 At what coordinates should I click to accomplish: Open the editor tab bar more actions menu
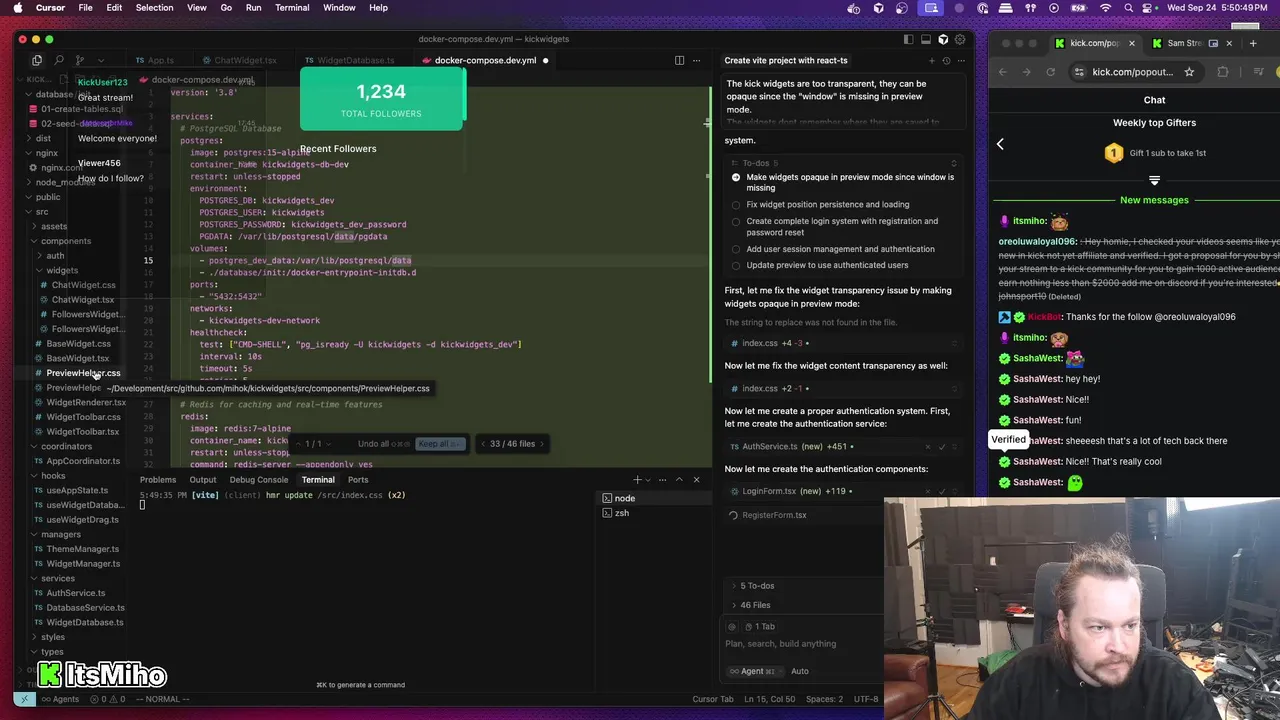(698, 60)
